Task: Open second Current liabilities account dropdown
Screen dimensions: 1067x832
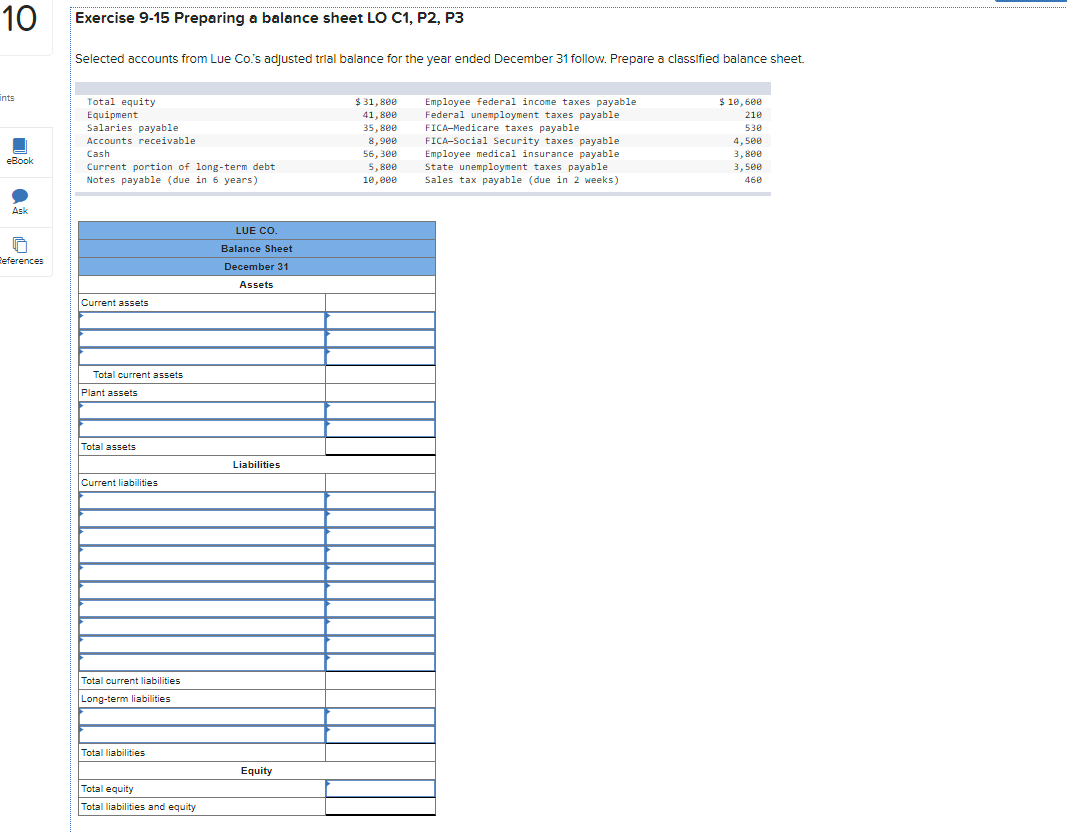Action: point(200,518)
